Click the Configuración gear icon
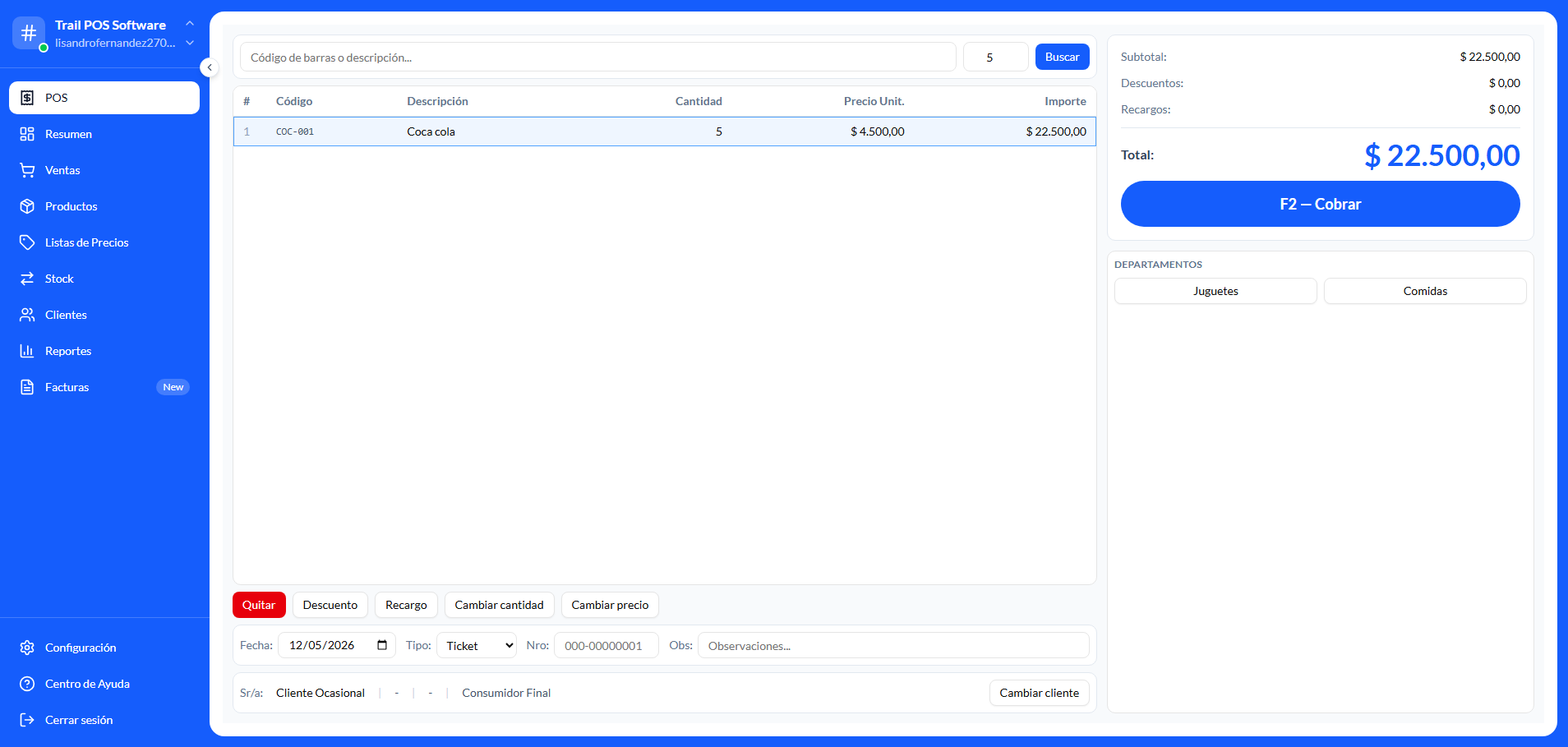This screenshot has width=1568, height=747. coord(27,648)
